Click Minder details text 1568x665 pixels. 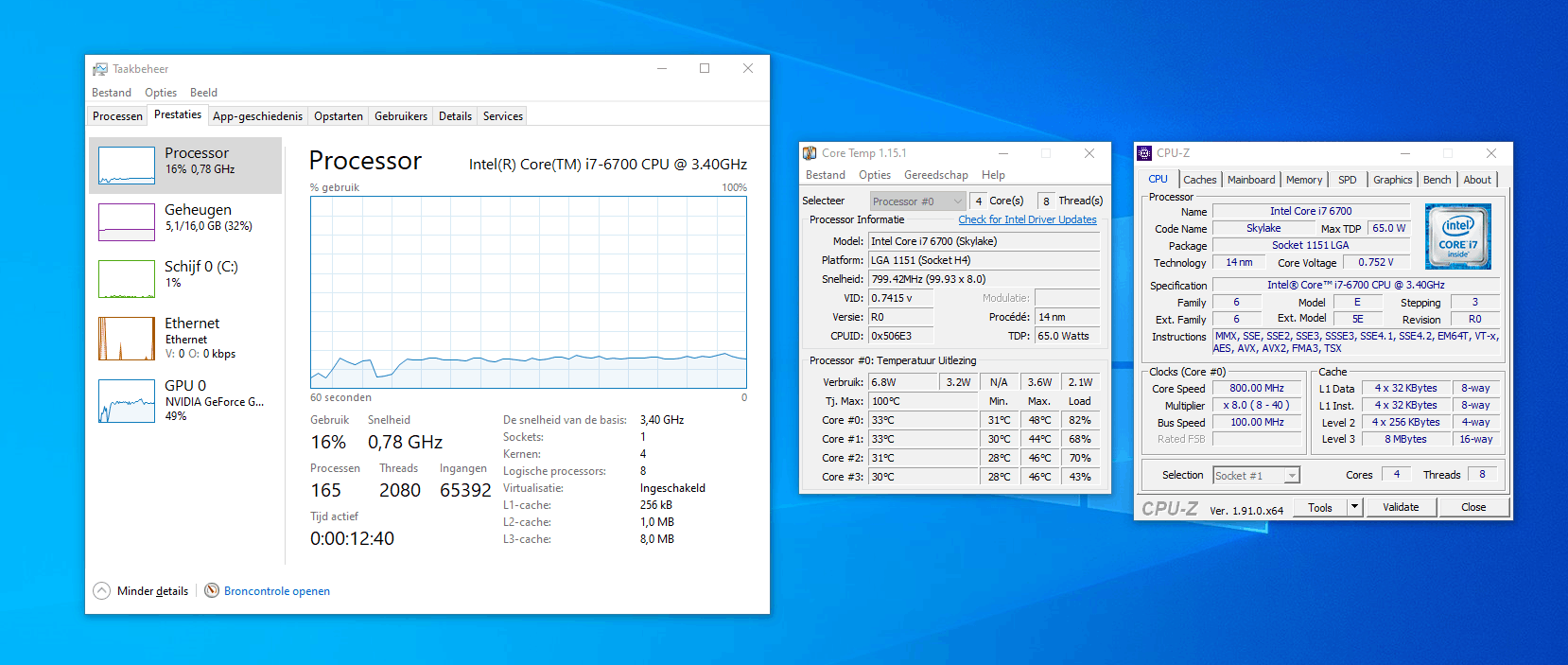(x=152, y=591)
